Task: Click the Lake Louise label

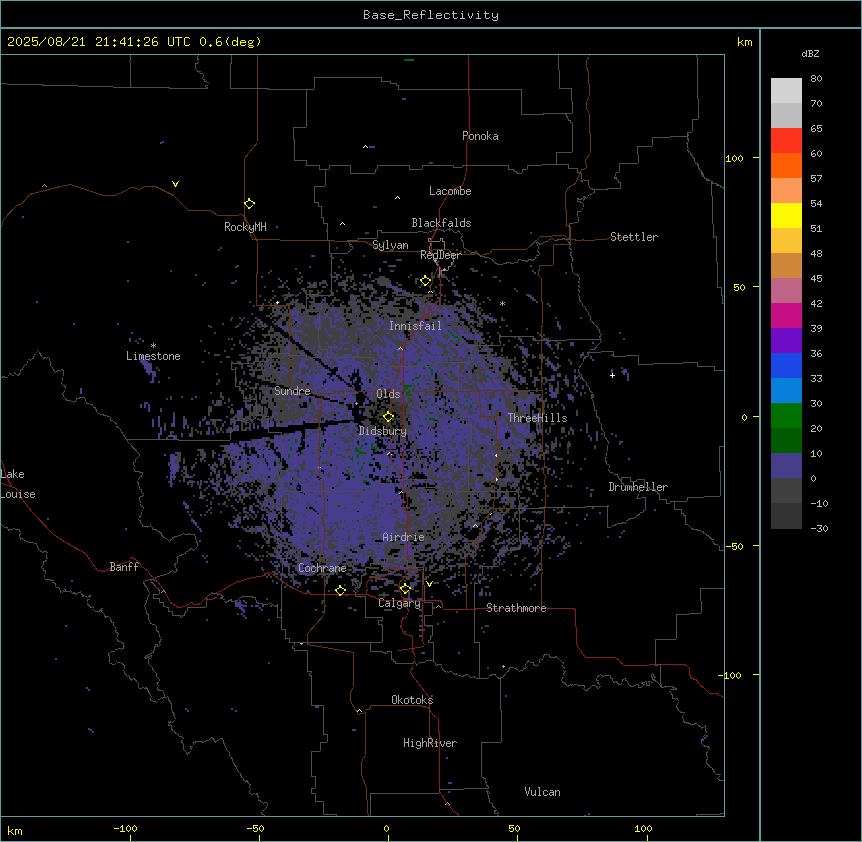Action: [x=18, y=484]
